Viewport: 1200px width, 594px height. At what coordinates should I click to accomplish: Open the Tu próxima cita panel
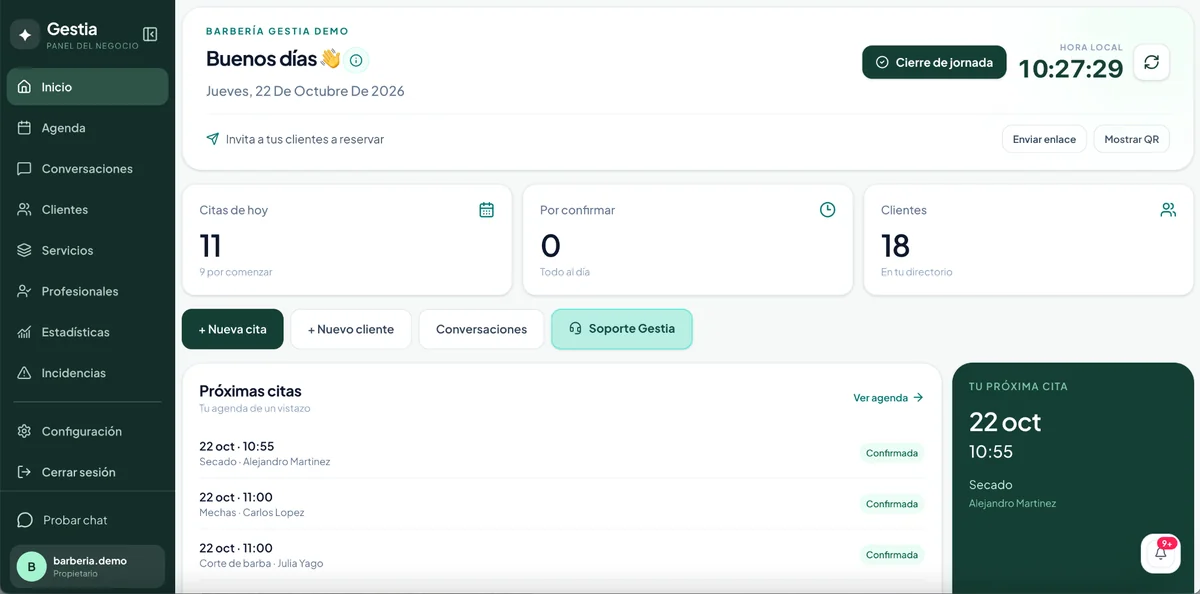tap(1073, 478)
